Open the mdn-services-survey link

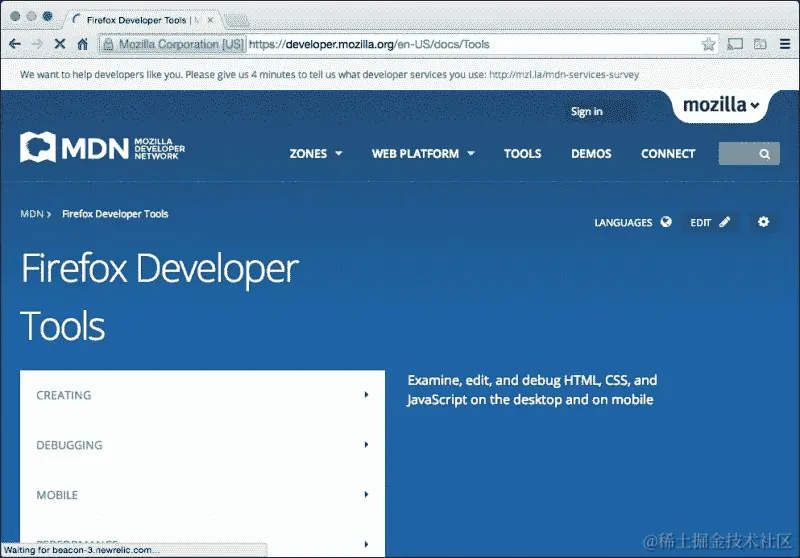click(564, 74)
